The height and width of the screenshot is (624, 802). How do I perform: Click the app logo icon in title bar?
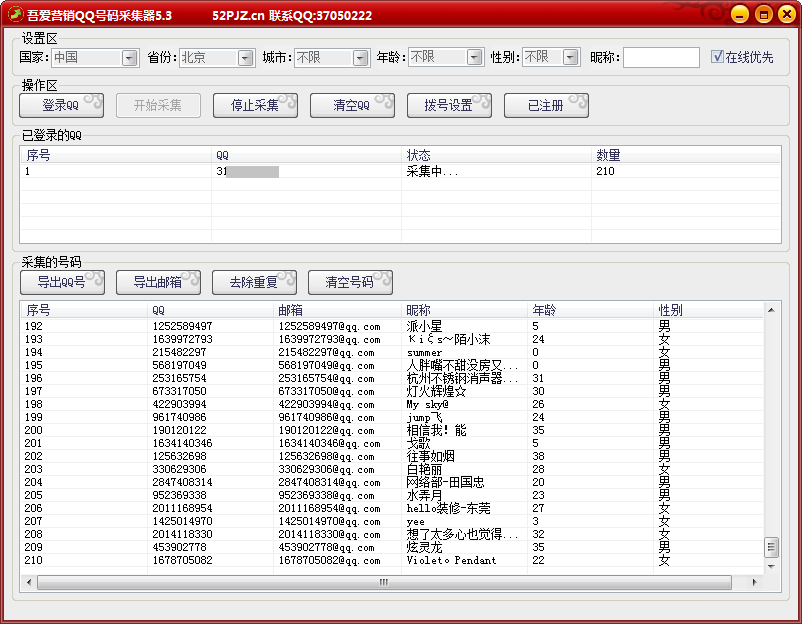[x=13, y=14]
